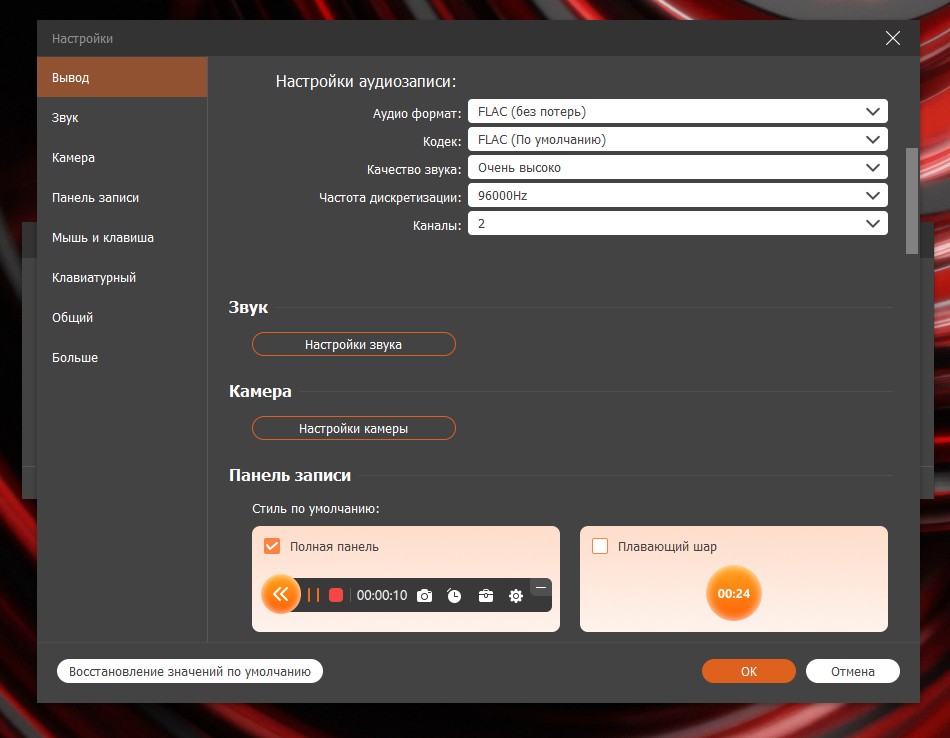This screenshot has width=950, height=738.
Task: Click the camera screenshot icon
Action: [424, 596]
